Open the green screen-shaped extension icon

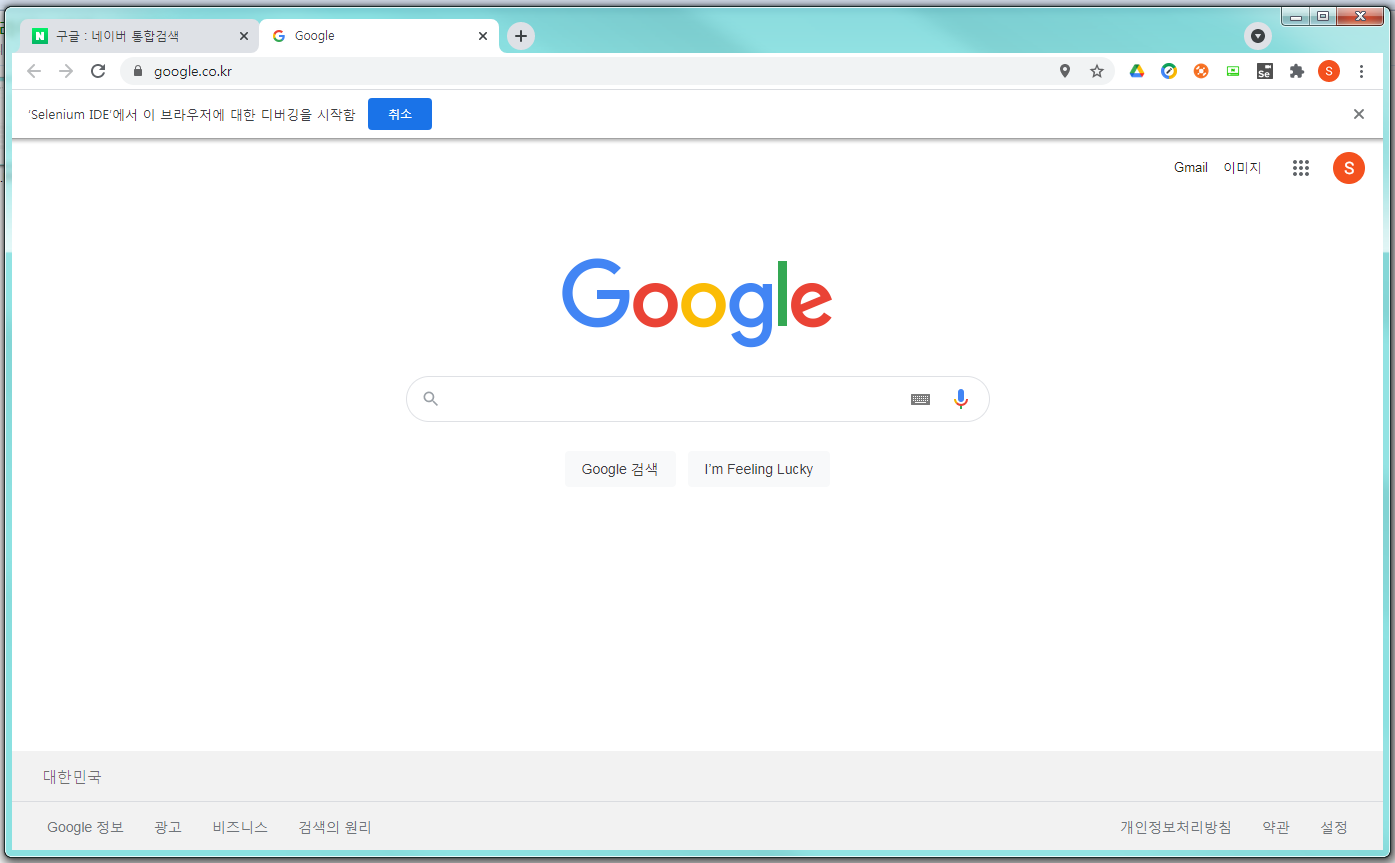tap(1233, 71)
